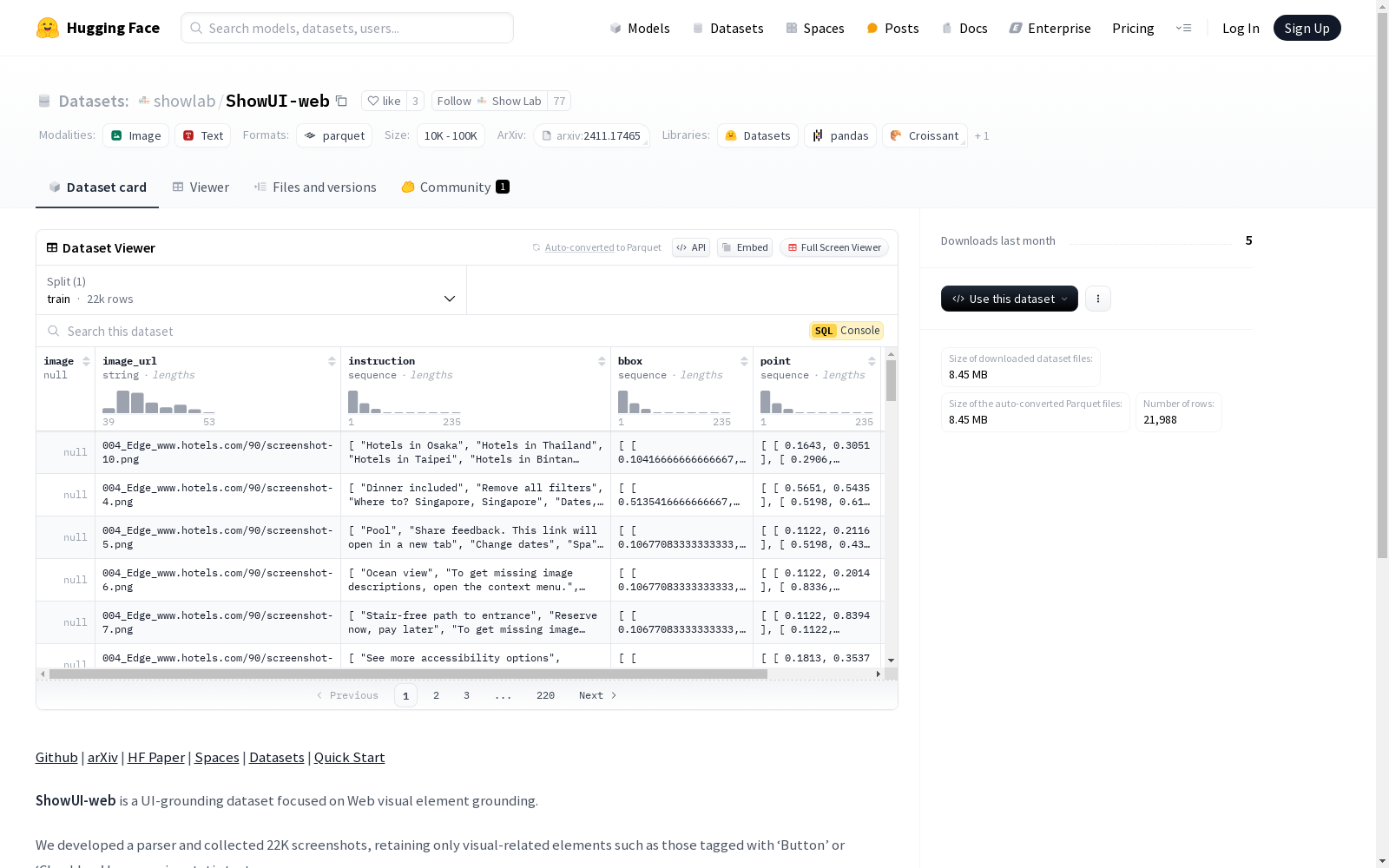Screen dimensions: 1389x868
Task: Open the Use this dataset dropdown
Action: click(1010, 299)
